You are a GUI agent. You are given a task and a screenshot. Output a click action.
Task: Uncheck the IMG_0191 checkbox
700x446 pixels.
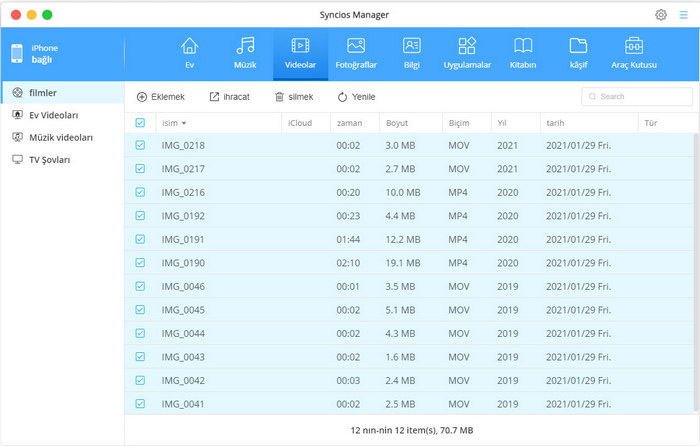point(140,241)
